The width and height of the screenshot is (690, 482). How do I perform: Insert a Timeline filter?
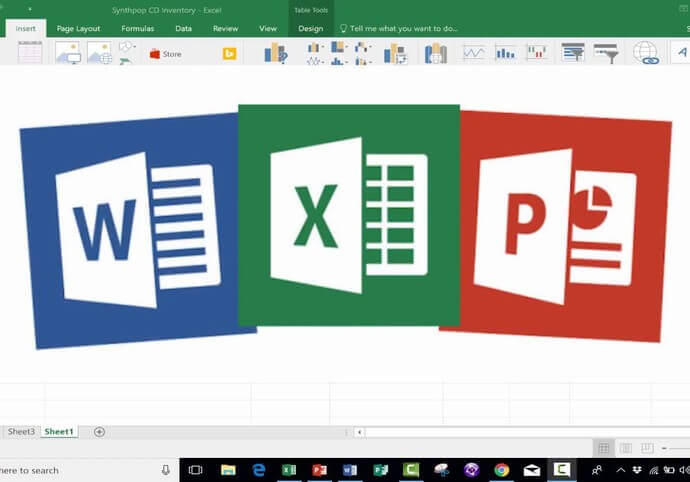click(606, 53)
